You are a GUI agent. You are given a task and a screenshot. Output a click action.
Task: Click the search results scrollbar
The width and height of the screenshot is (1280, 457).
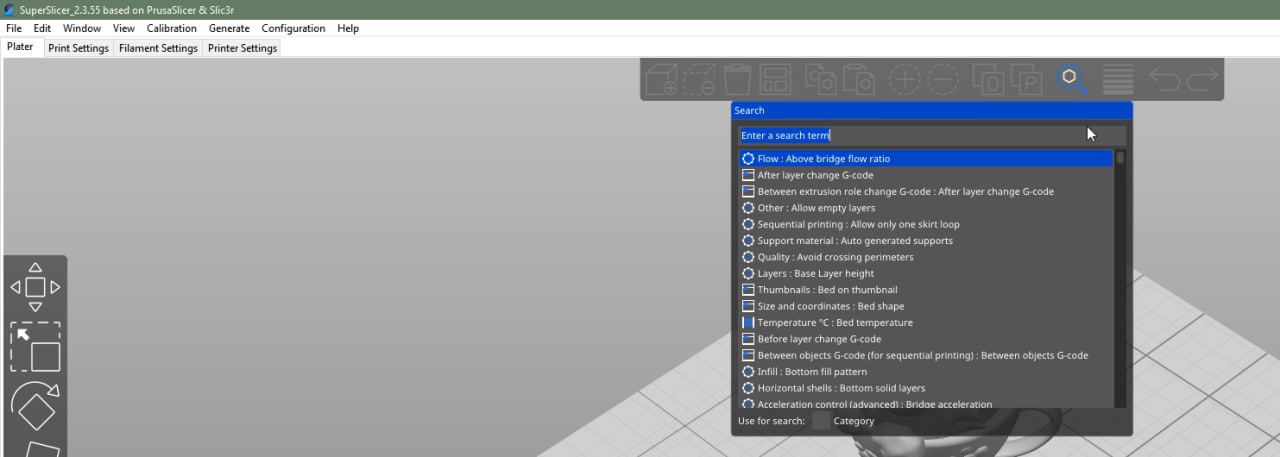click(1120, 278)
